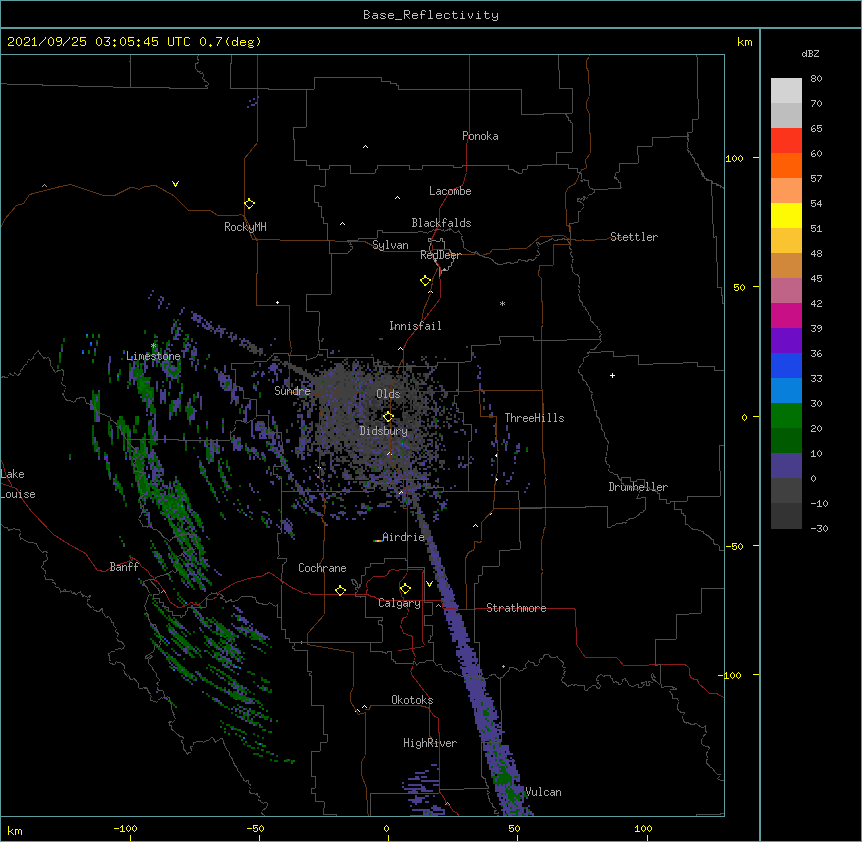Click the RockyMH label on the map

click(245, 227)
